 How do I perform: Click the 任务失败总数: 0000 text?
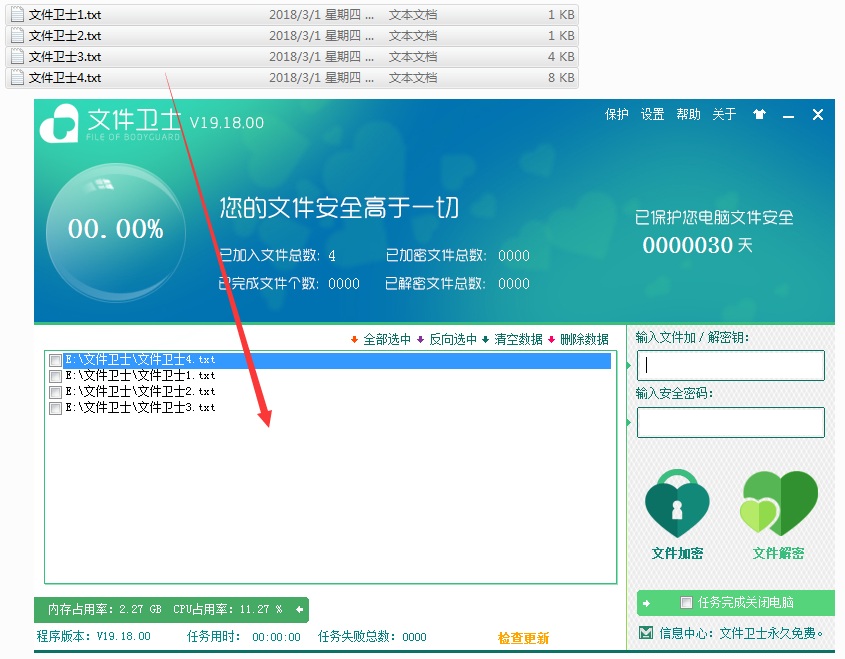[x=372, y=637]
